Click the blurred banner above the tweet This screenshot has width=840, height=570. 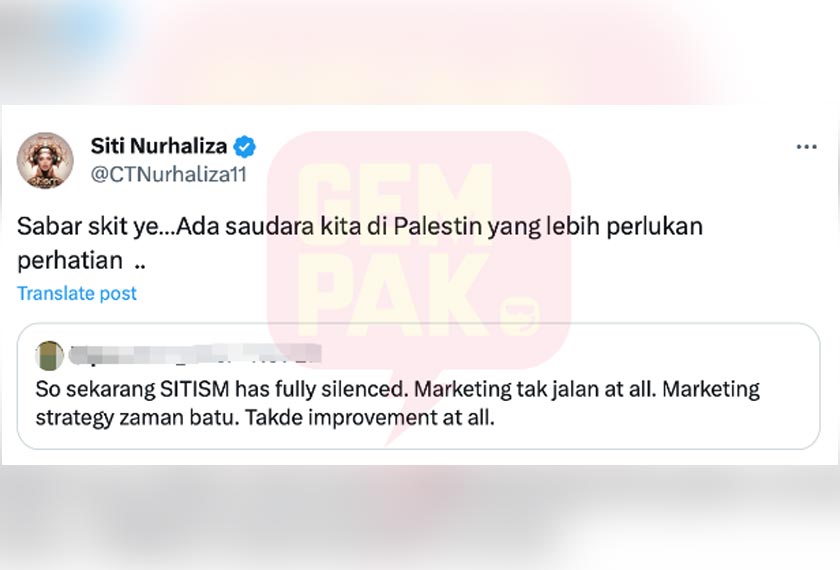click(420, 52)
